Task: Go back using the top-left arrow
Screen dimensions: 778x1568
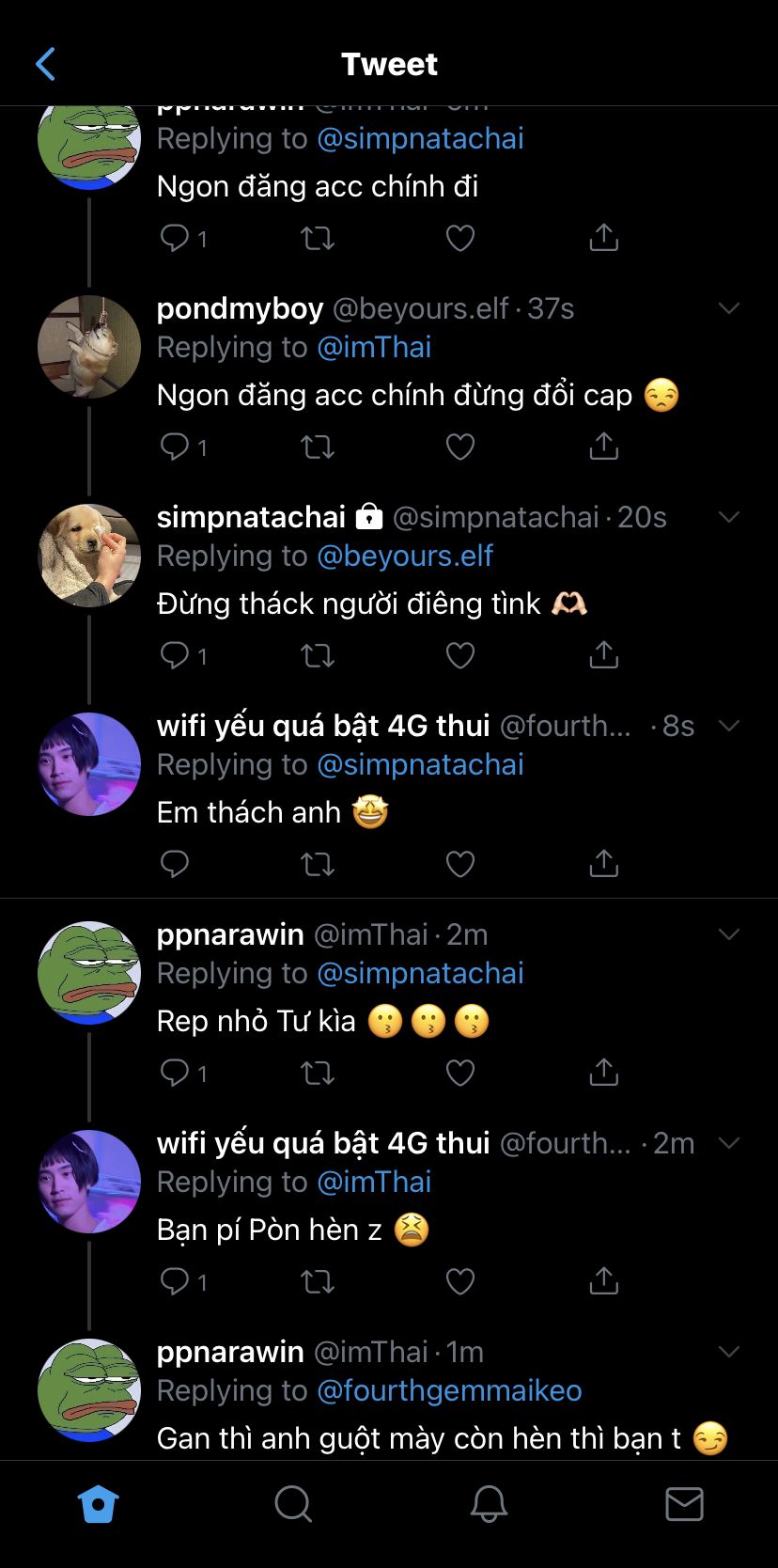Action: [45, 64]
